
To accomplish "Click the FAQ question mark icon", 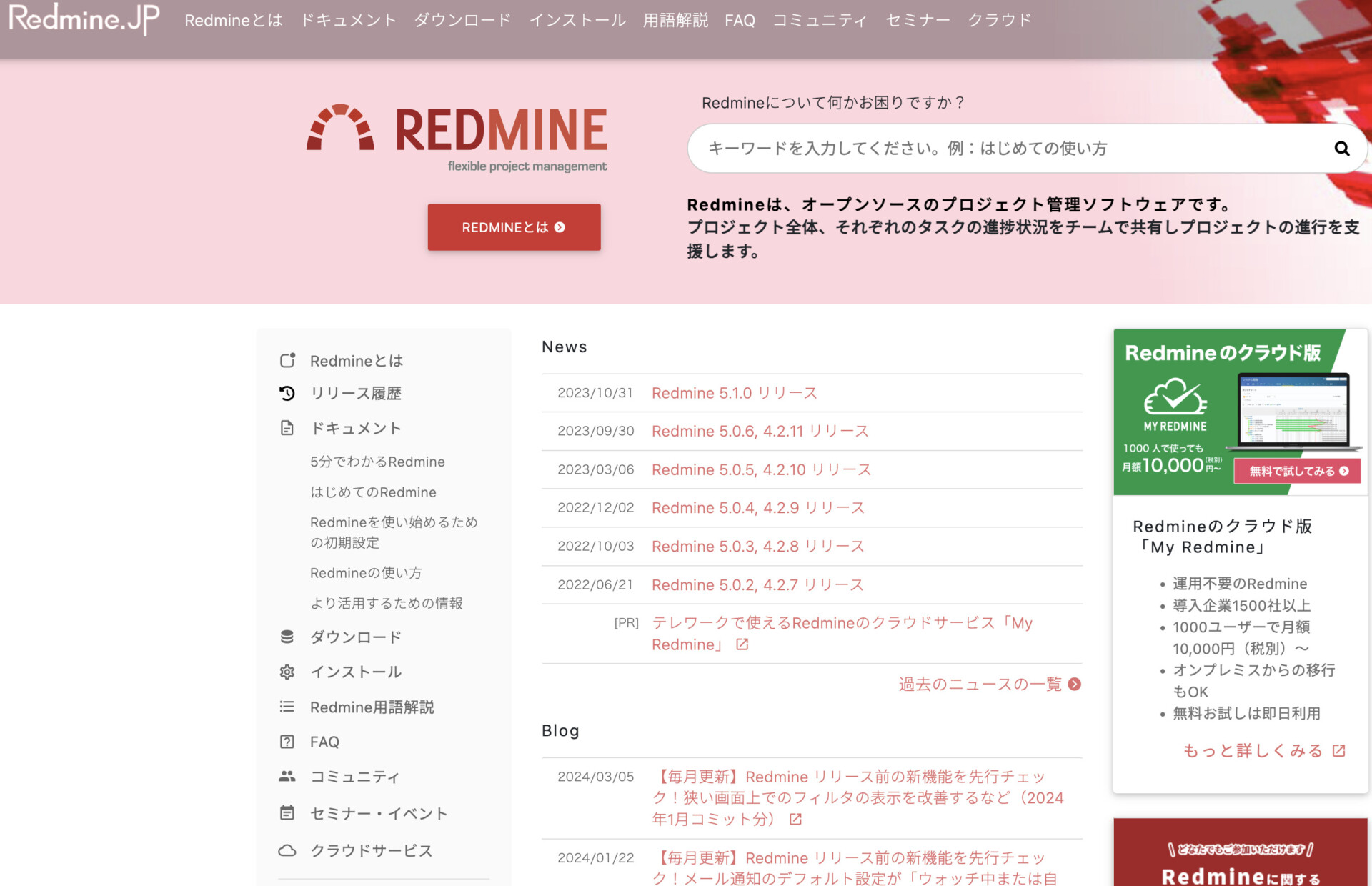I will (x=287, y=742).
